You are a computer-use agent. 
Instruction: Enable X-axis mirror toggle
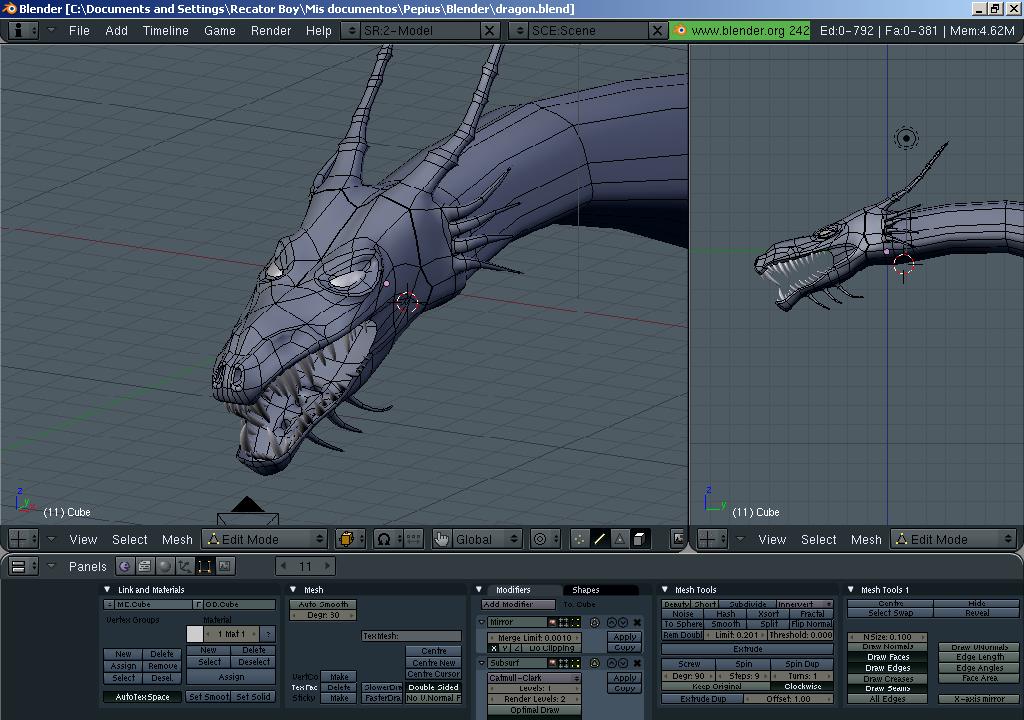(979, 699)
